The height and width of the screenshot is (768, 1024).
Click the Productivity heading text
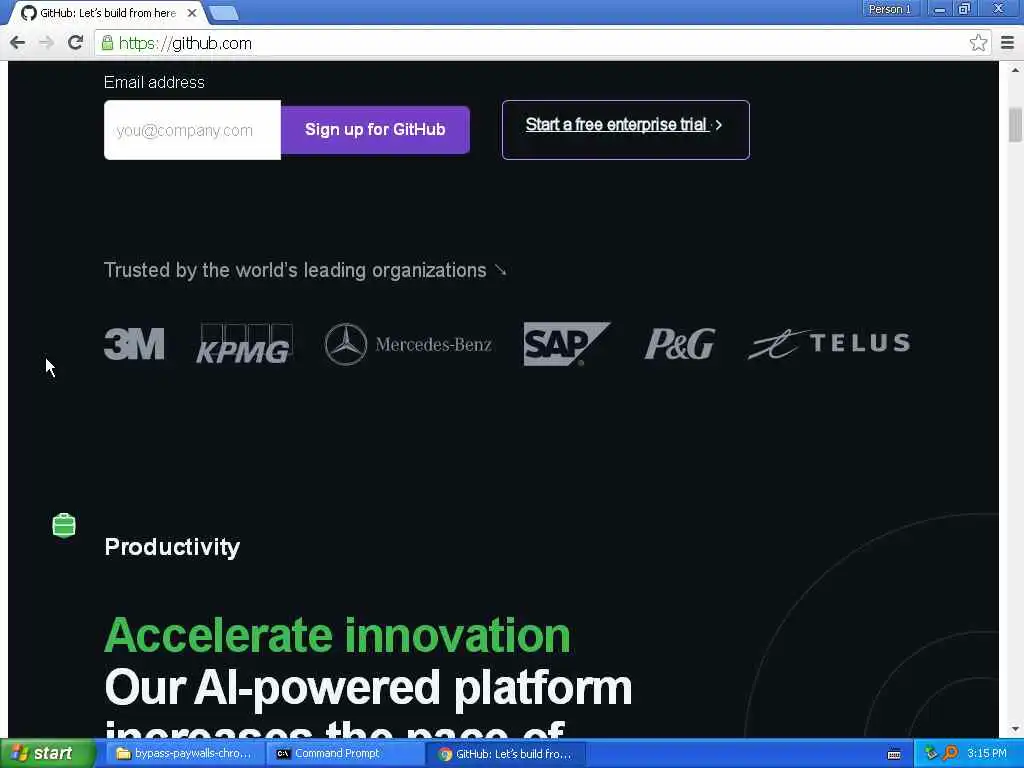point(172,547)
